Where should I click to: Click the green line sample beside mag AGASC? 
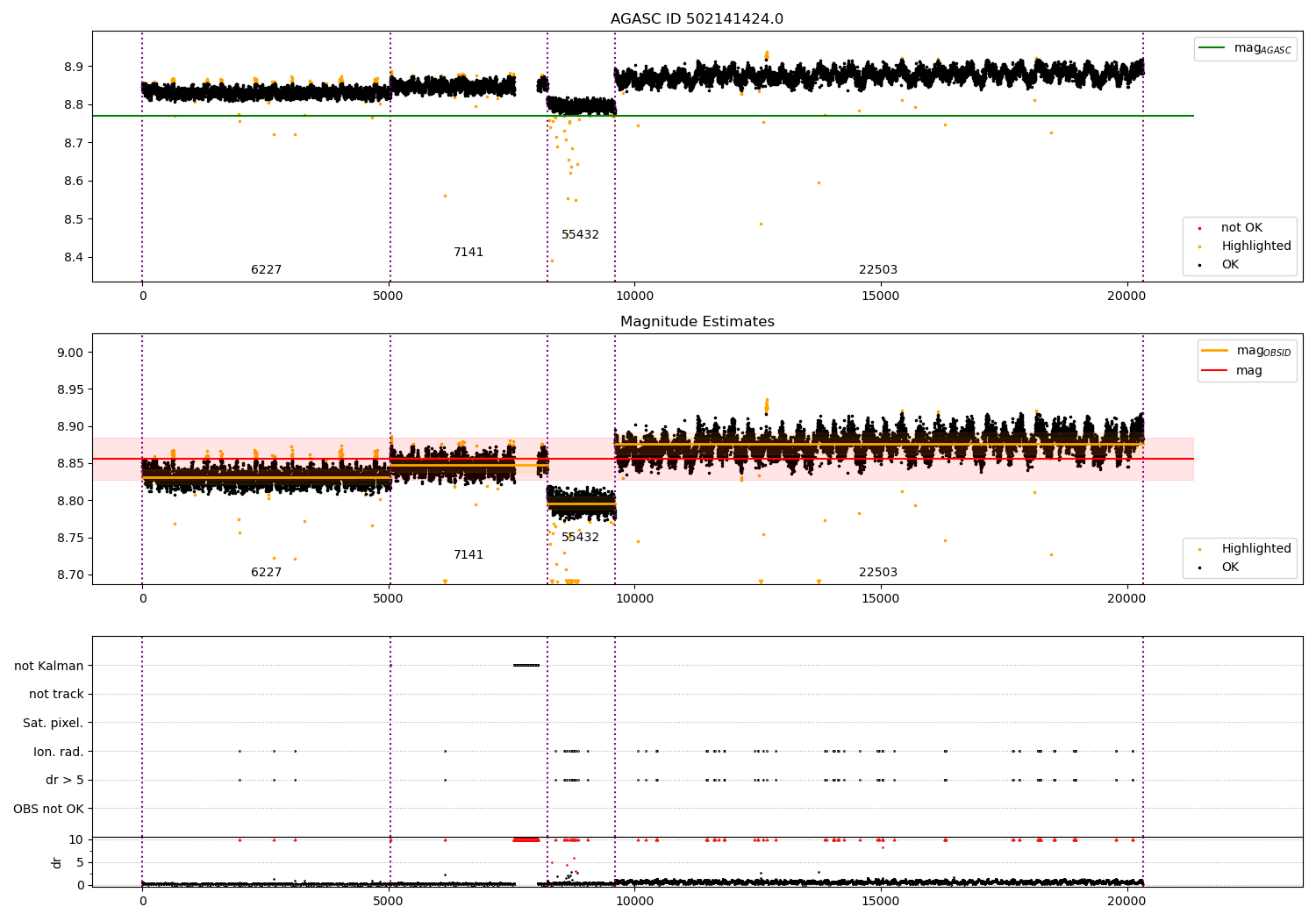[1213, 48]
